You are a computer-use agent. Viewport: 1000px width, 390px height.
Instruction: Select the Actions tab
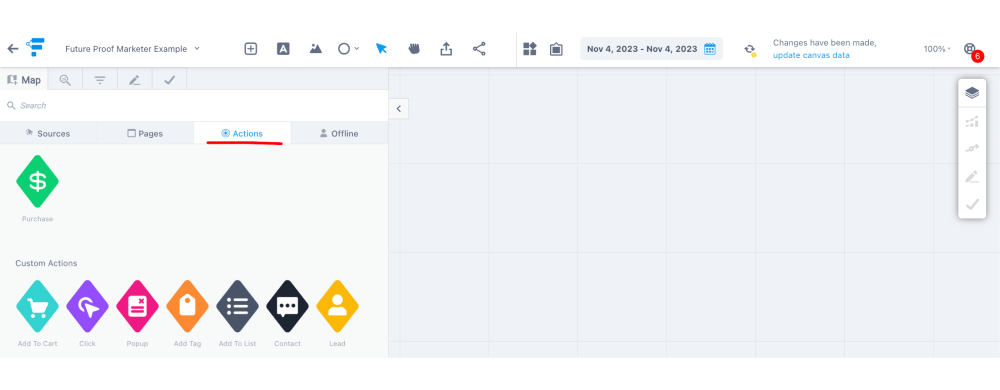(242, 133)
